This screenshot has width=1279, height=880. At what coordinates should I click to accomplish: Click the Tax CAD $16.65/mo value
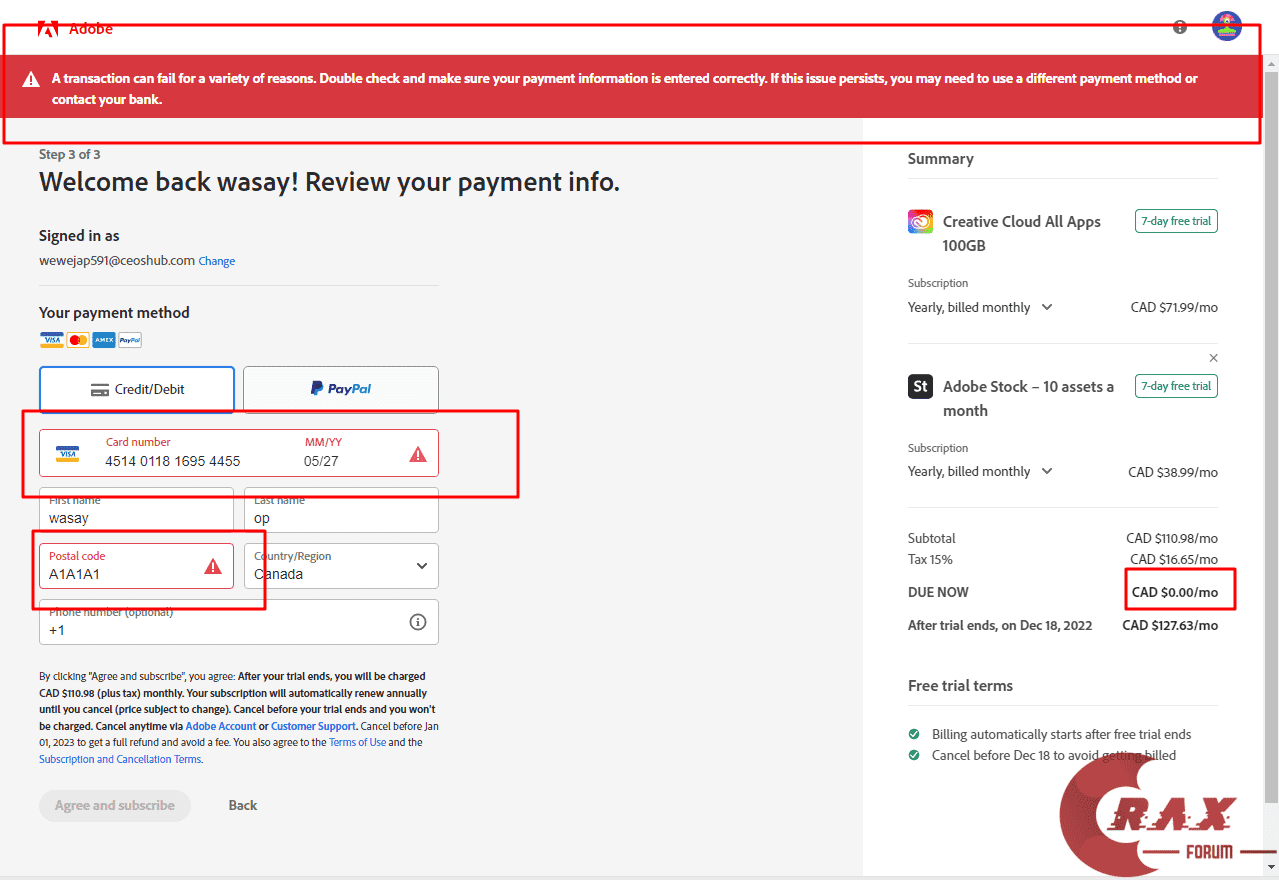(1174, 559)
